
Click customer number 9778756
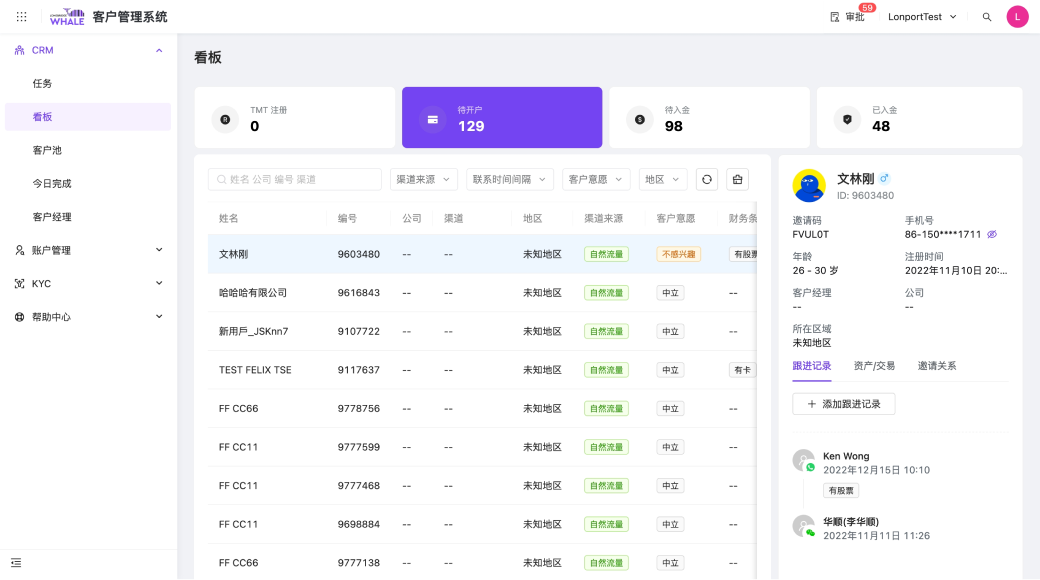coord(359,409)
